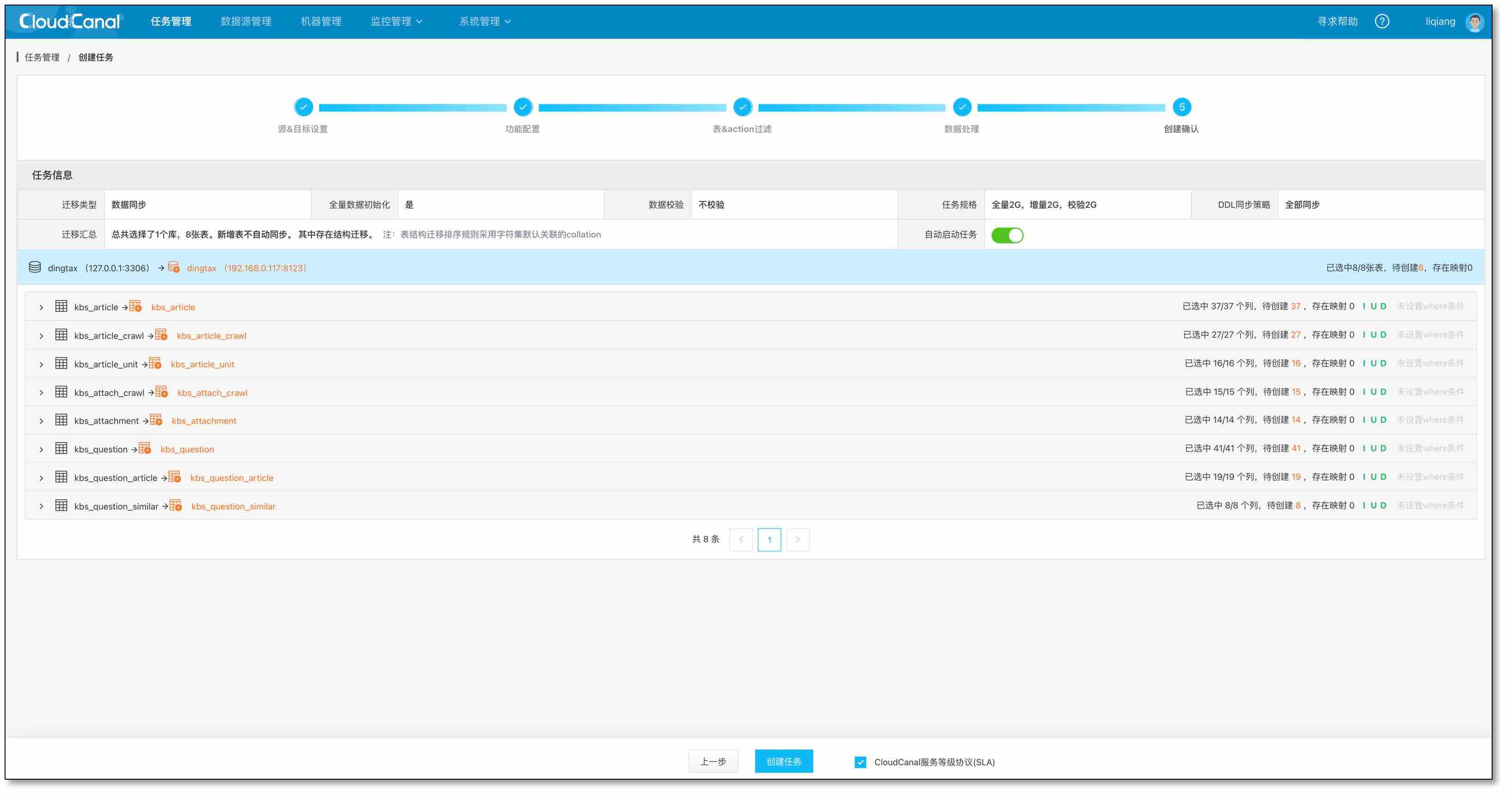Click 未设置where条件 for kbs_question_similar row

1430,506
